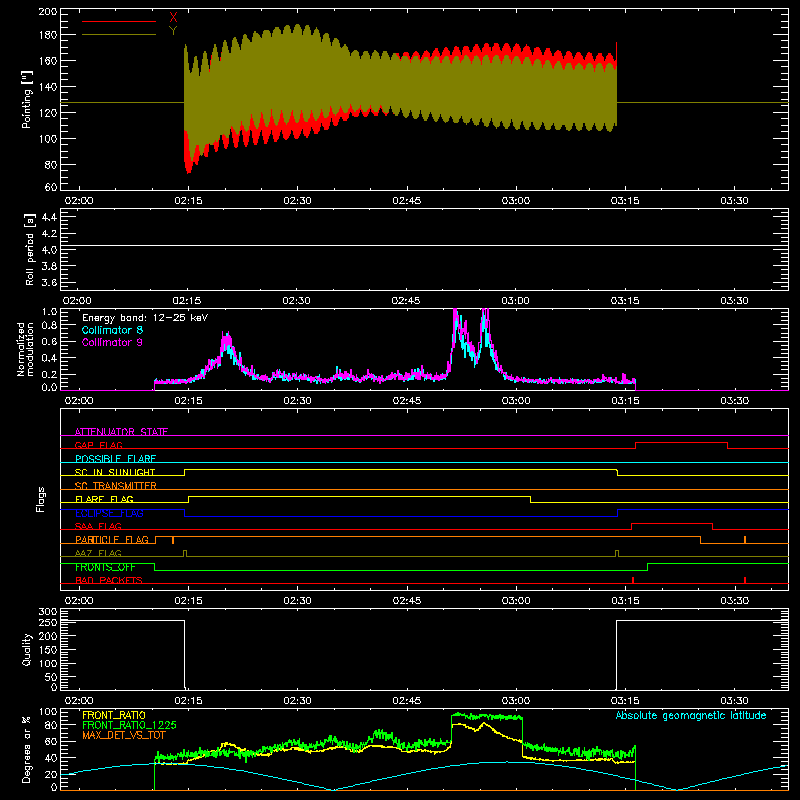Click the '20' tick on Degrees axis
The image size is (800, 800).
(51, 774)
